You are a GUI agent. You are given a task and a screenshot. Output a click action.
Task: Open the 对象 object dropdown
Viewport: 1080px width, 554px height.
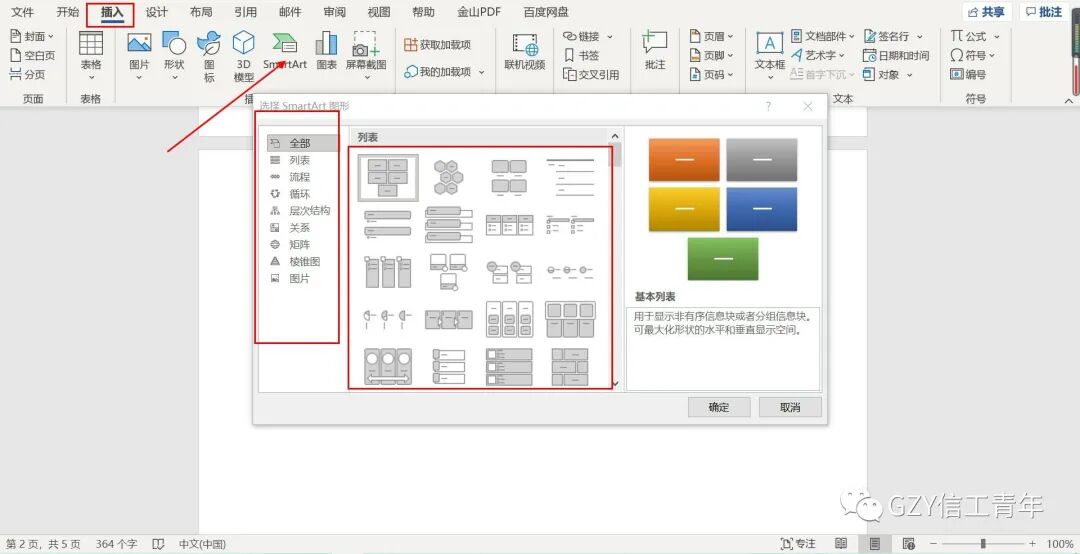point(888,74)
